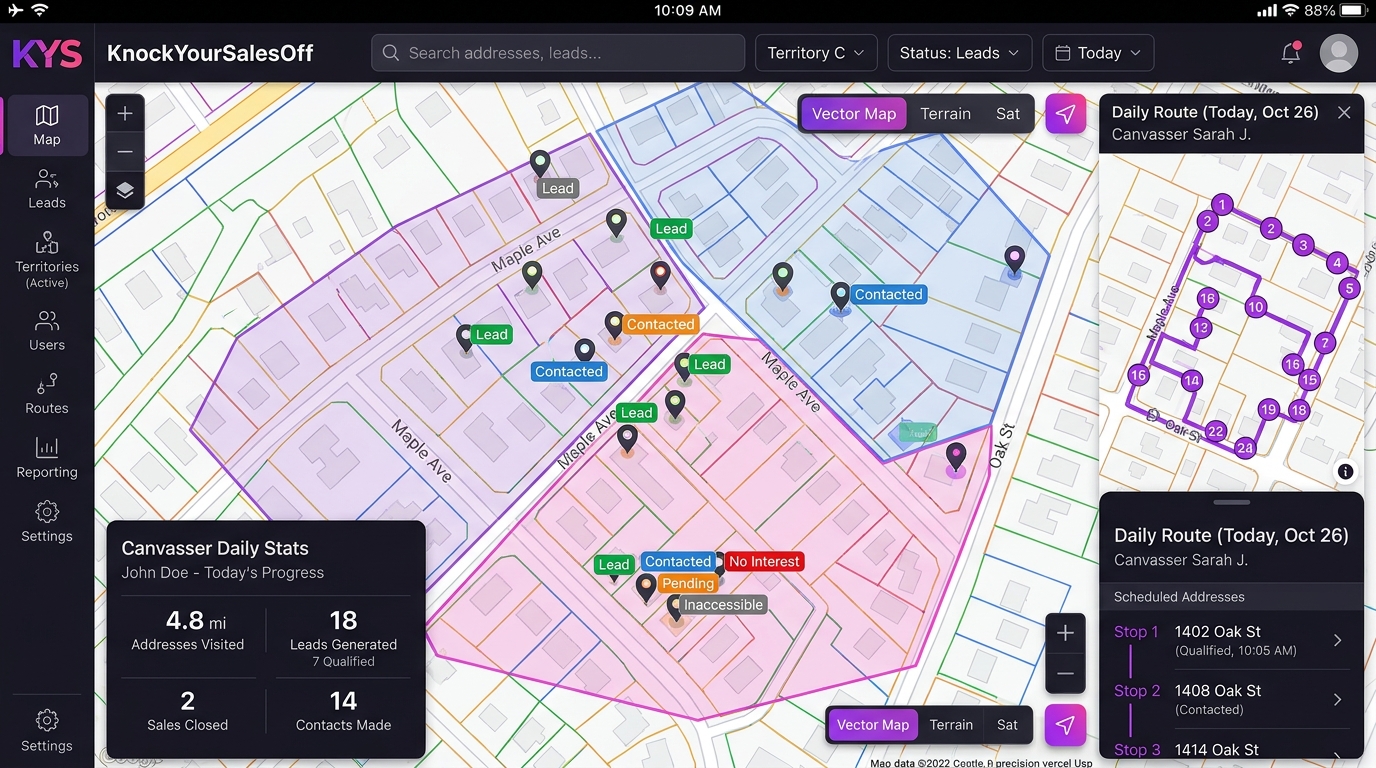The image size is (1376, 768).
Task: Focus the Search addresses, leads field
Action: [558, 53]
